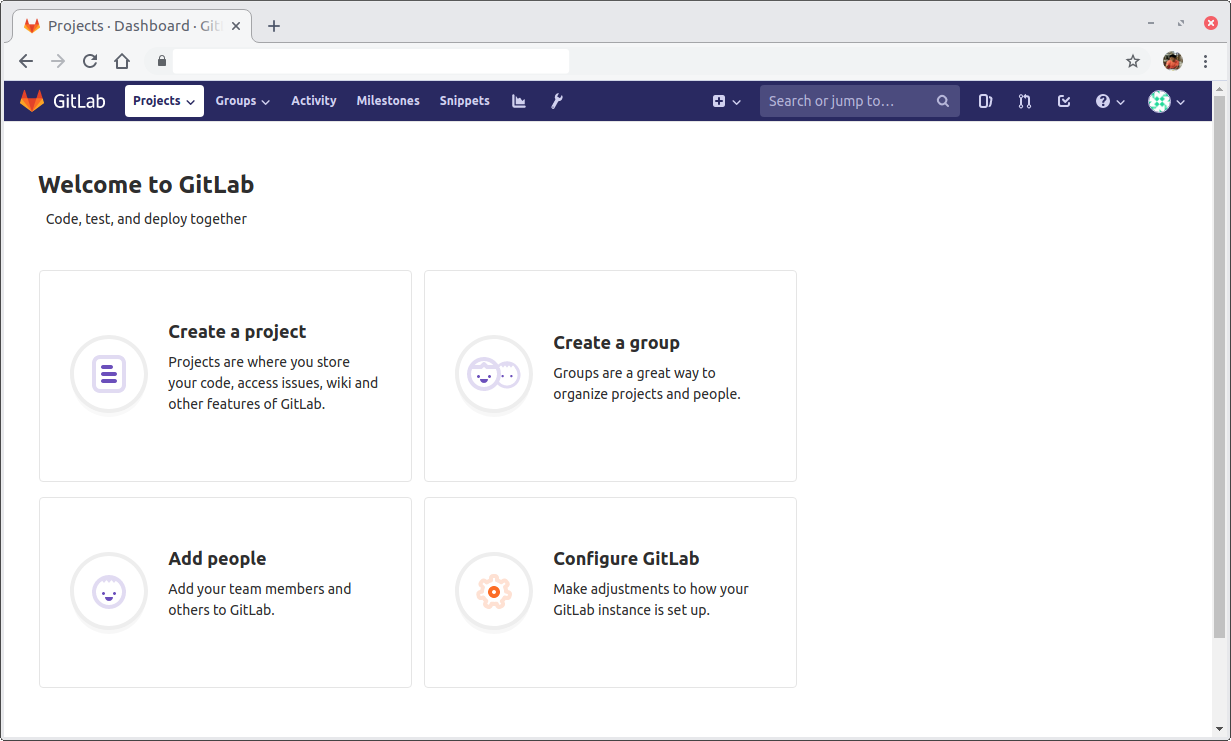Click the Configure GitLab gear icon
This screenshot has width=1231, height=741.
494,591
